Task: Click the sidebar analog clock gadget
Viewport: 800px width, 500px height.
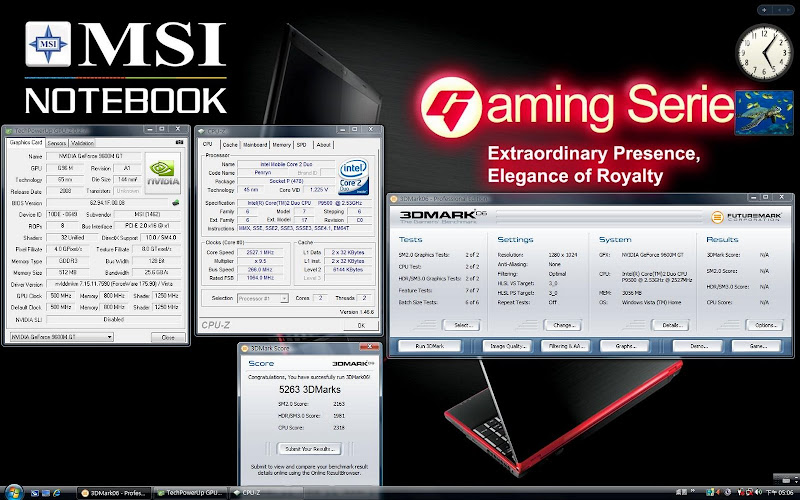Action: [x=764, y=53]
